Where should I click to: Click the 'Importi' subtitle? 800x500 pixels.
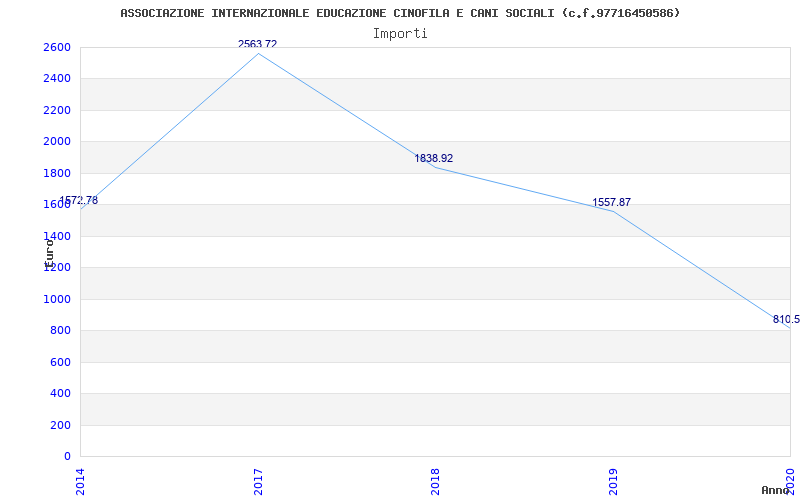pos(400,34)
